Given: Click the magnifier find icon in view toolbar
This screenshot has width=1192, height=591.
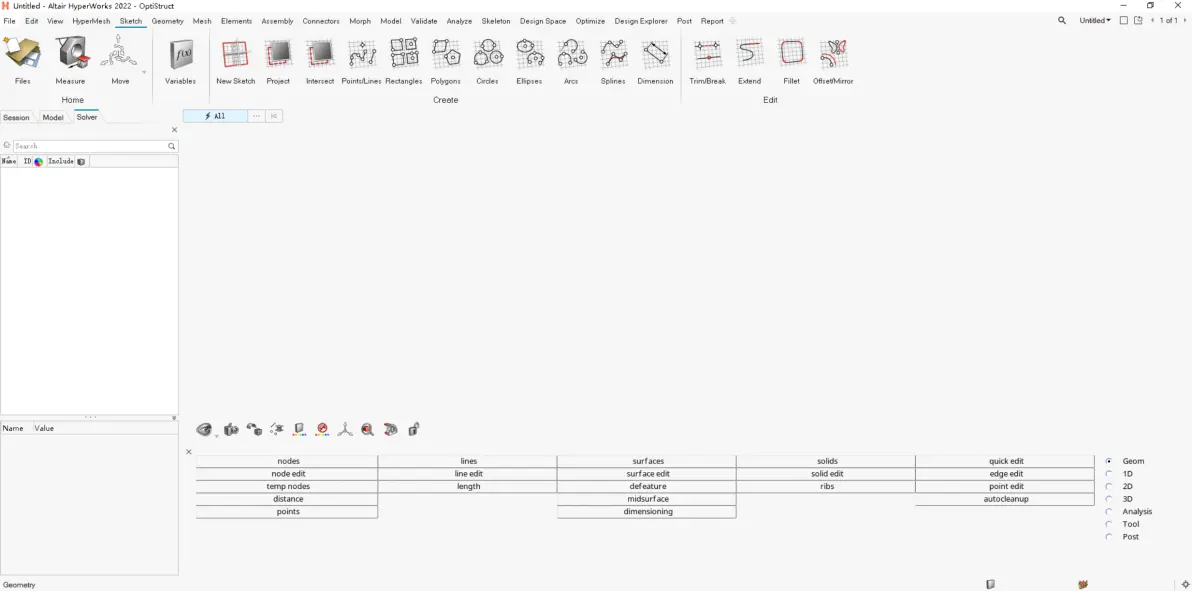Looking at the screenshot, I should (x=368, y=430).
